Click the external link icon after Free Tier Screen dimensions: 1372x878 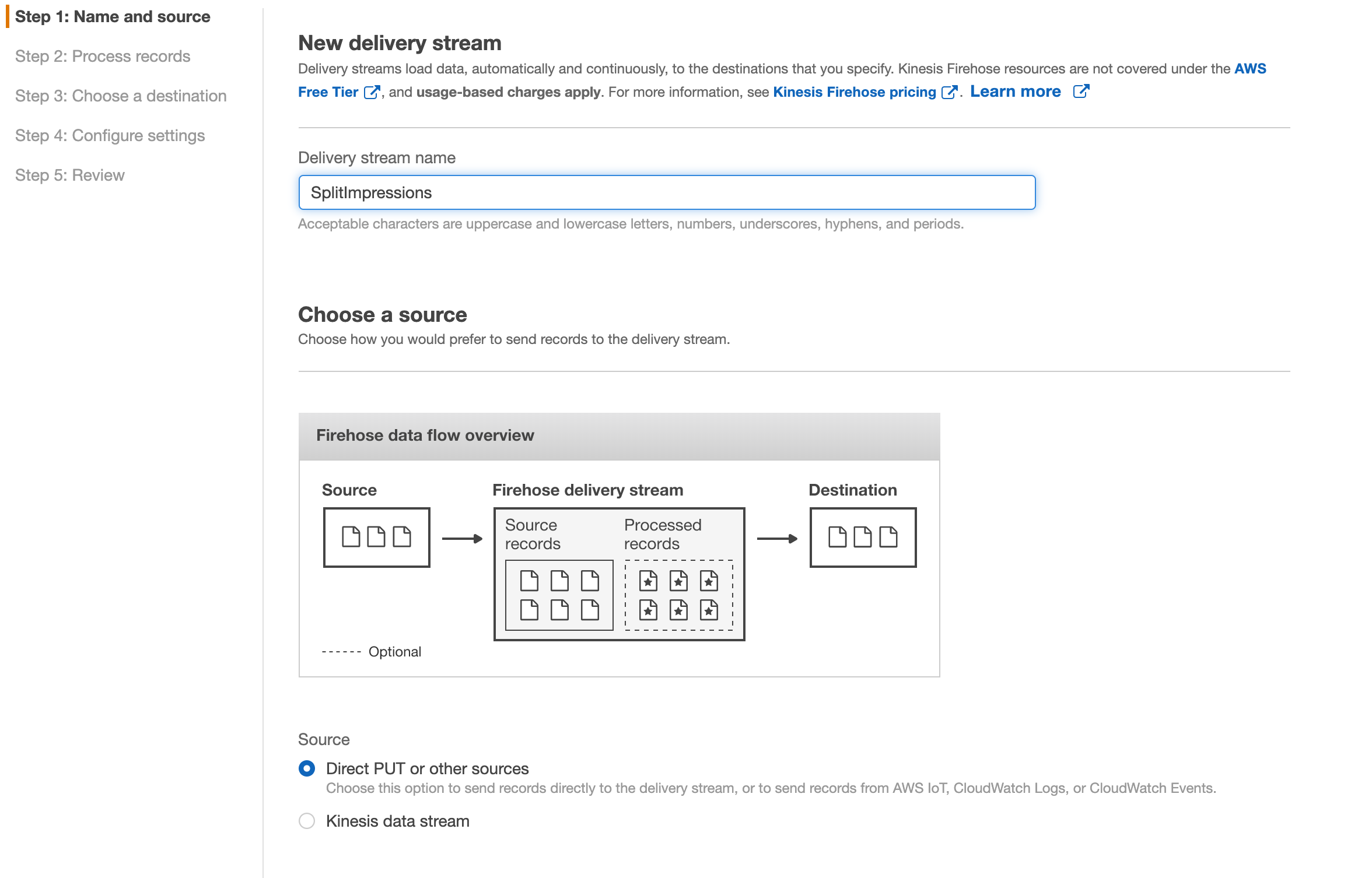372,93
